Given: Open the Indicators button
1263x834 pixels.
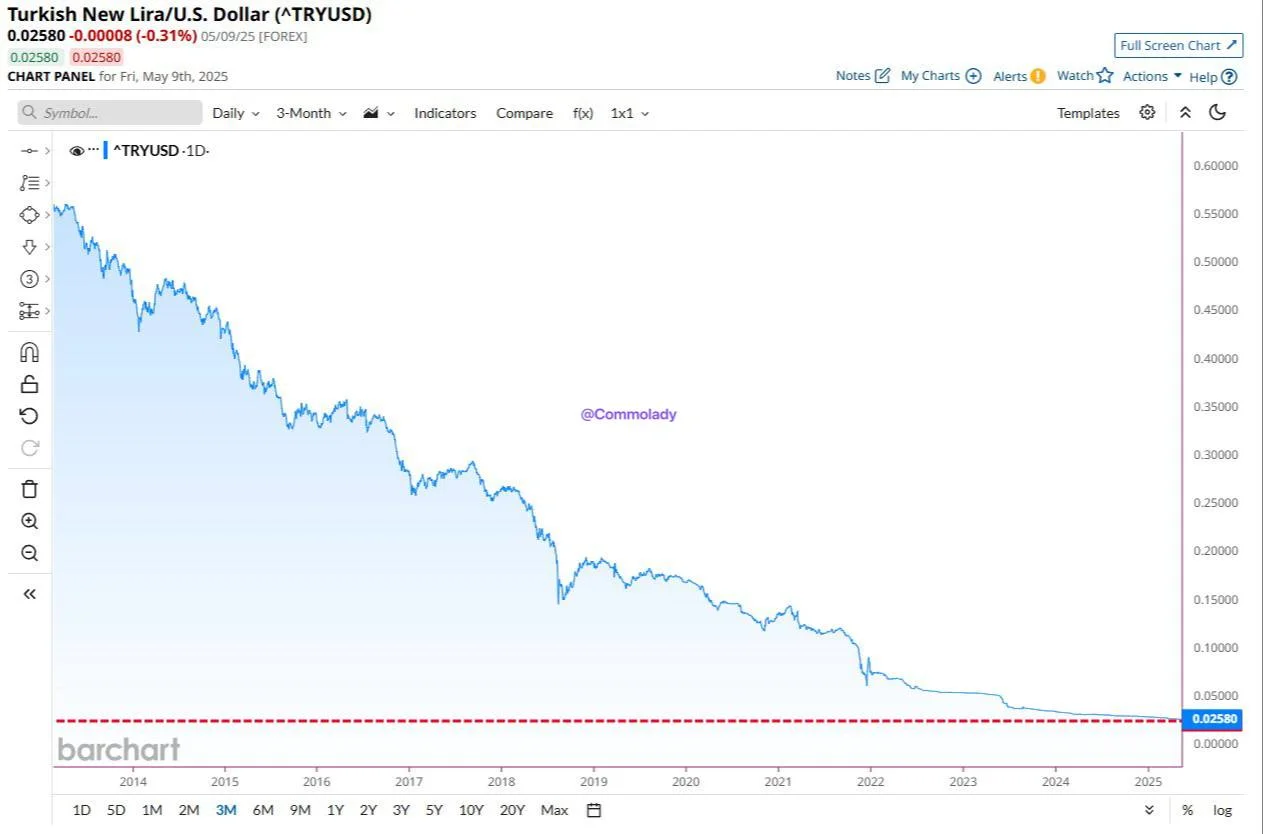Looking at the screenshot, I should tap(445, 113).
